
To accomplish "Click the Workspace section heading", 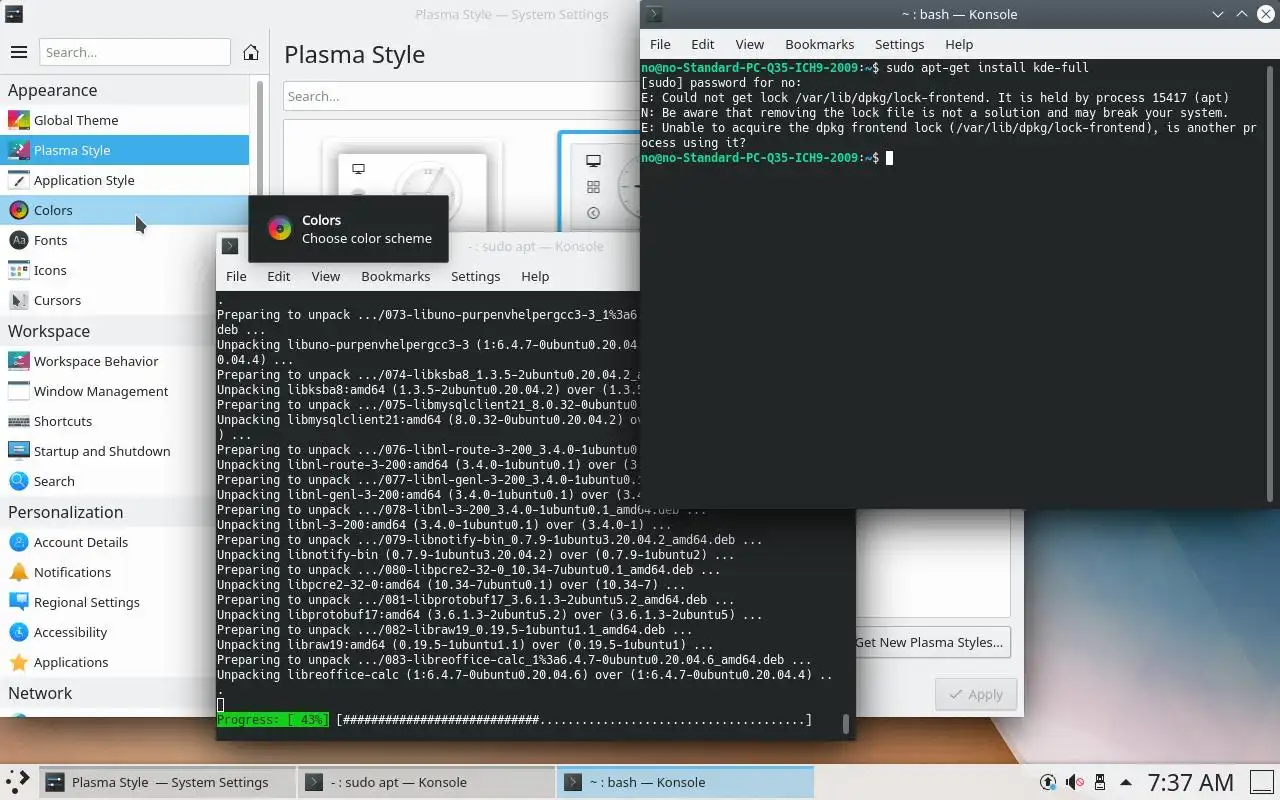I will click(x=49, y=331).
